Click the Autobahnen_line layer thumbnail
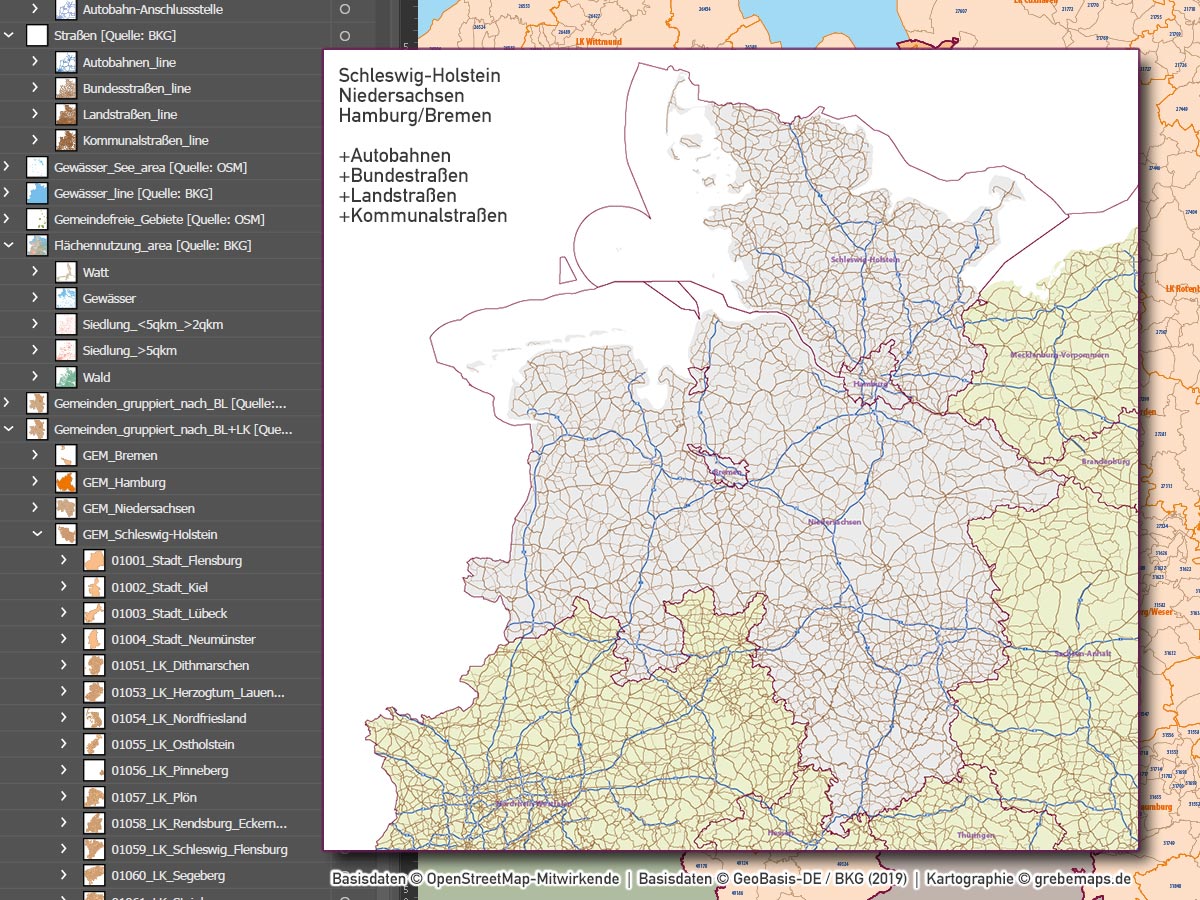 (66, 62)
